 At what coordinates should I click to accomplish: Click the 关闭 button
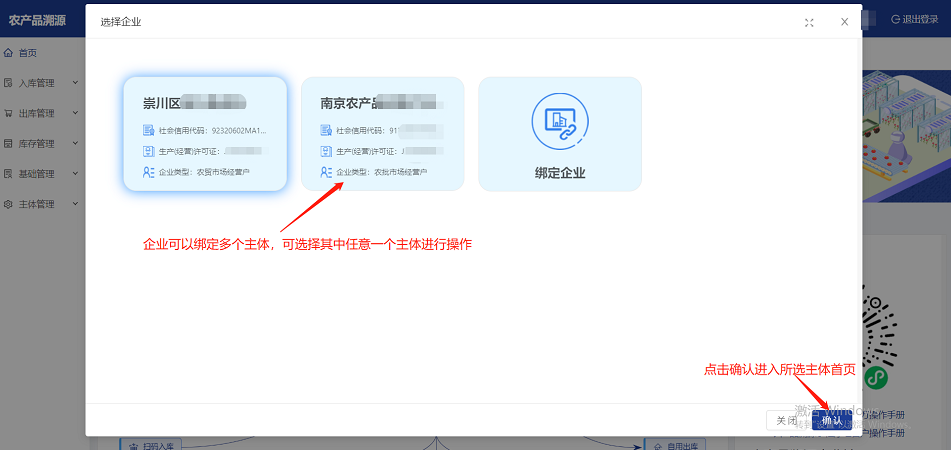click(786, 421)
